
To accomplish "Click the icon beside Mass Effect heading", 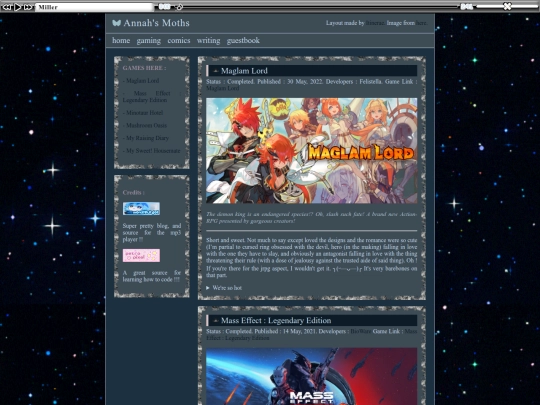I will point(216,321).
